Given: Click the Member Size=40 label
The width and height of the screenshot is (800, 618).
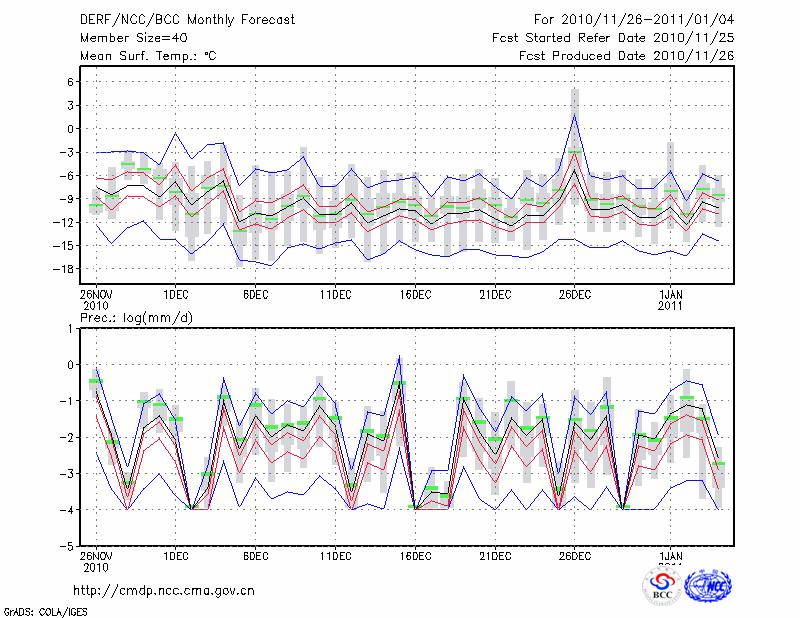Looking at the screenshot, I should (x=126, y=37).
